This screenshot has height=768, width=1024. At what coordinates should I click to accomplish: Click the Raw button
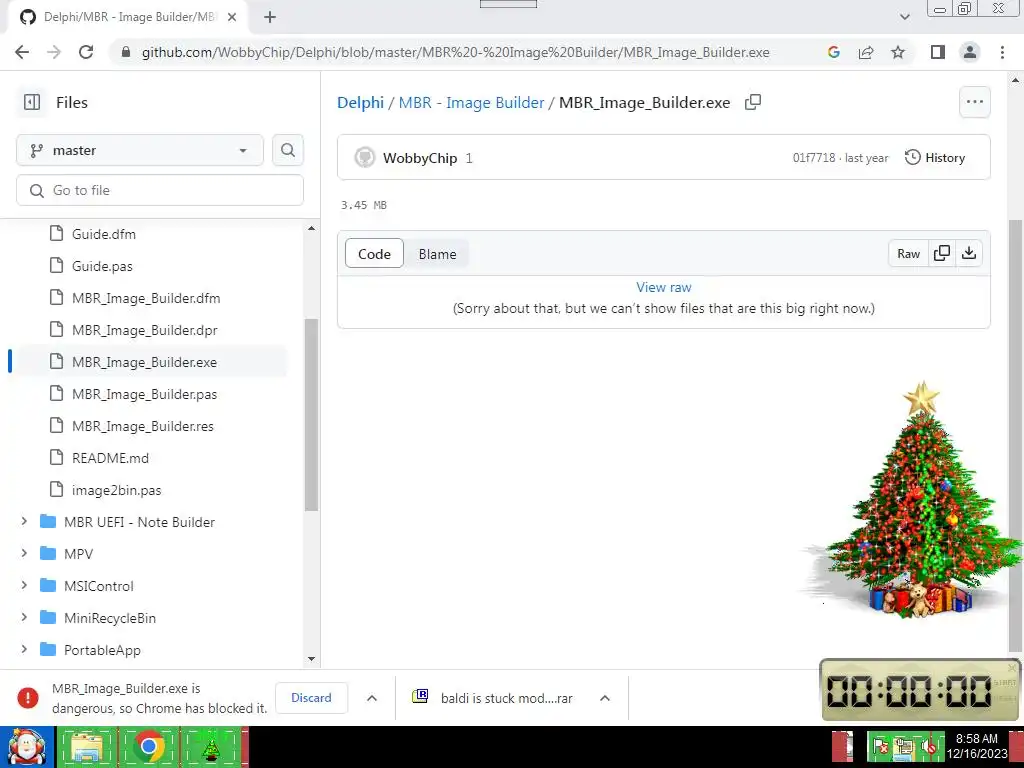coord(908,253)
